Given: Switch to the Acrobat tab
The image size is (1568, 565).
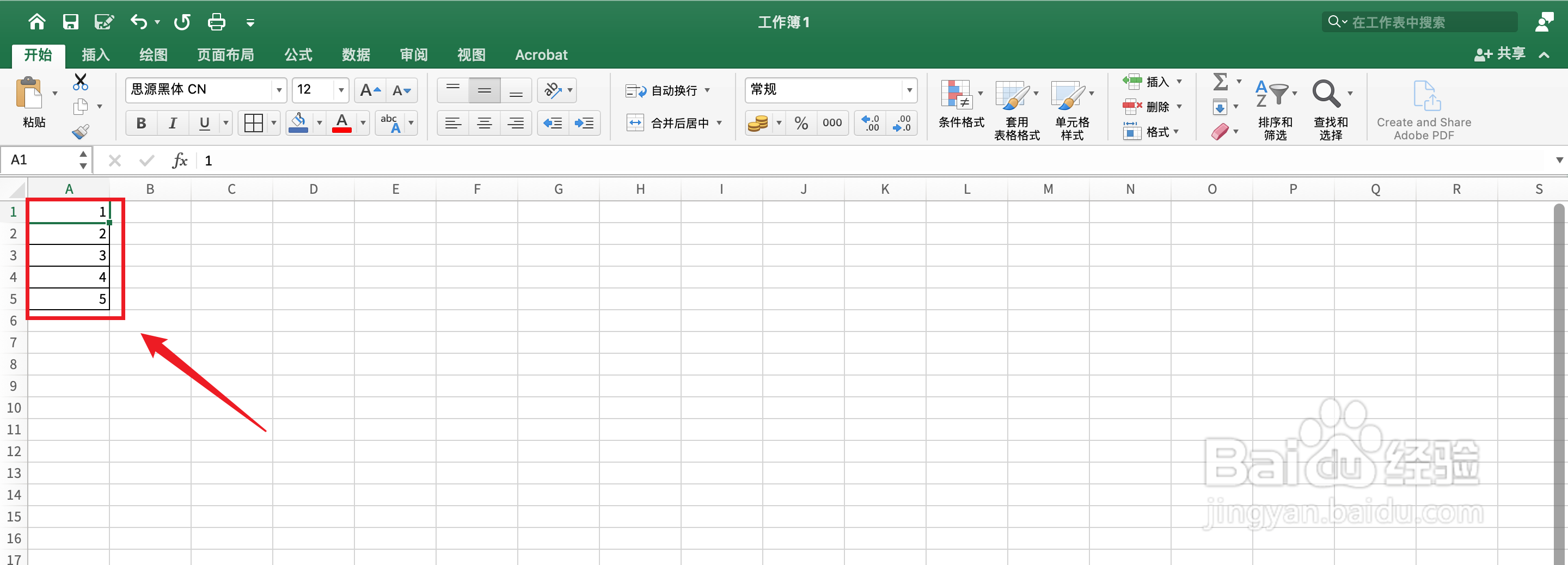Looking at the screenshot, I should (x=541, y=55).
